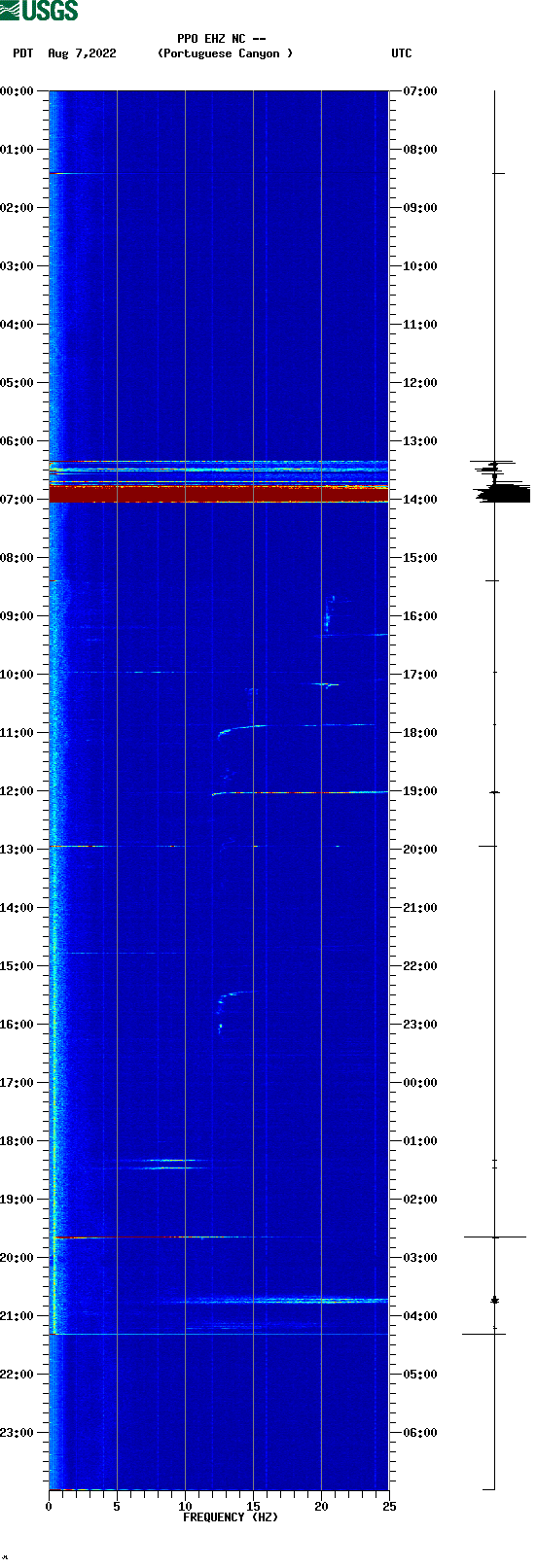This screenshot has height=1568, width=537.
Task: Click the USGS logo
Action: (39, 11)
